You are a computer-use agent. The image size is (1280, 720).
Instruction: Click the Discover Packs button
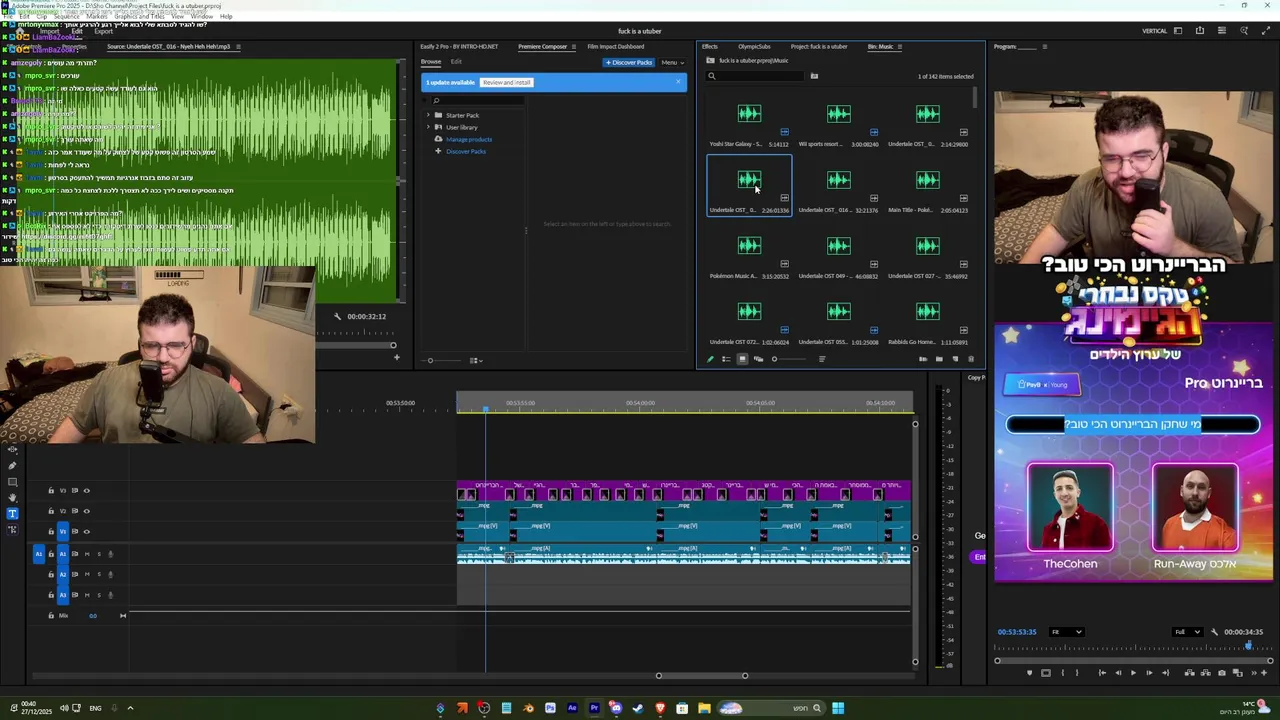pyautogui.click(x=629, y=62)
